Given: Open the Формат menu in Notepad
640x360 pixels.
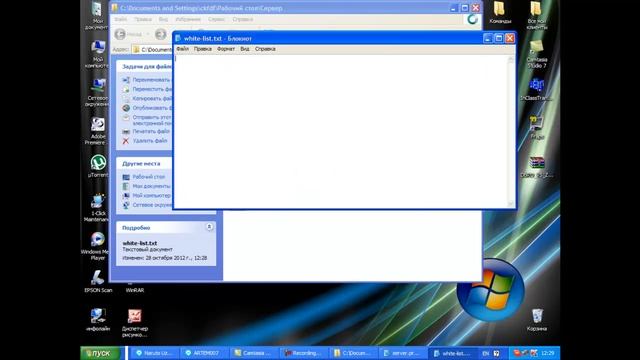Looking at the screenshot, I should (x=226, y=49).
